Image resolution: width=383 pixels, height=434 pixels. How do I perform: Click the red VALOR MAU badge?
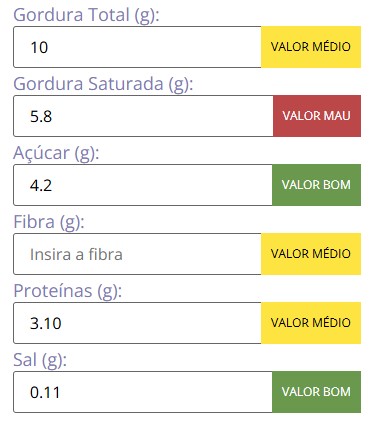317,116
